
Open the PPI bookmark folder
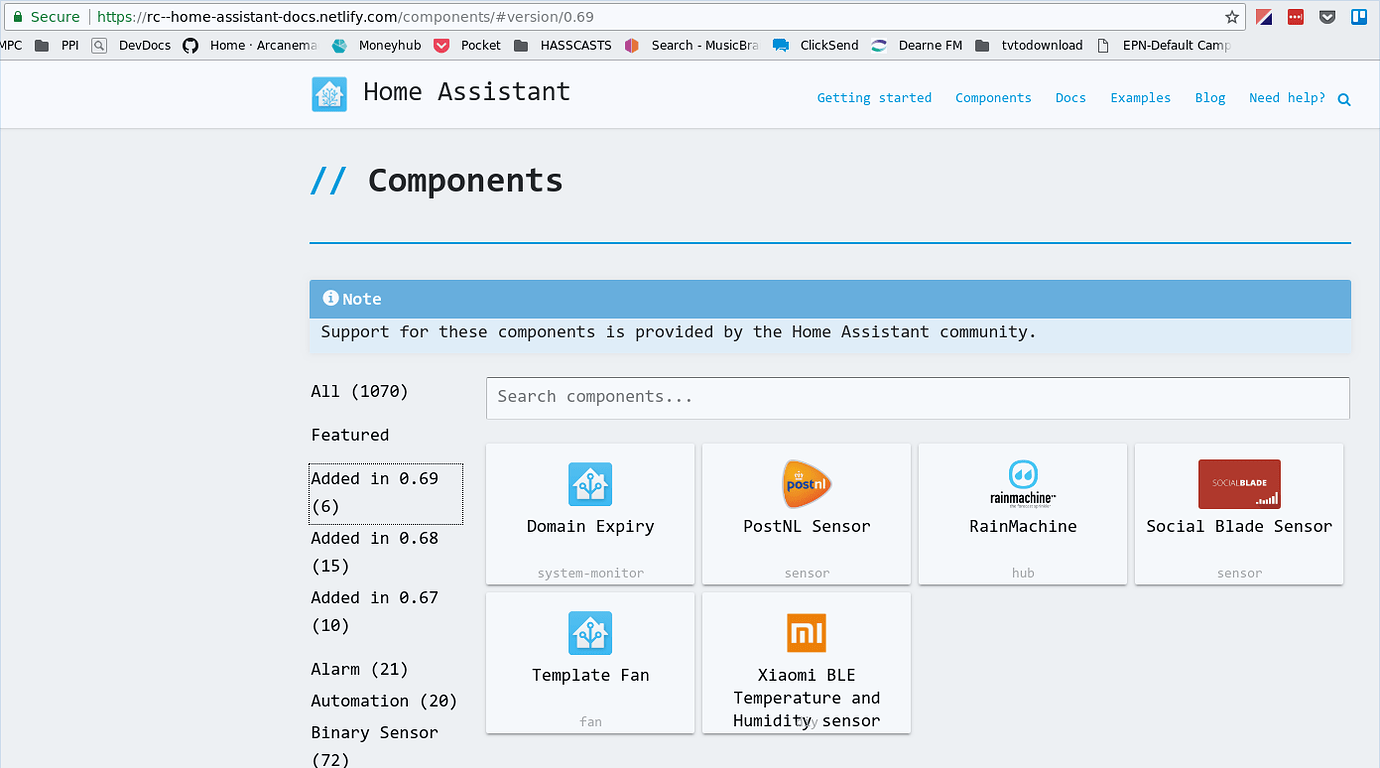pos(57,45)
